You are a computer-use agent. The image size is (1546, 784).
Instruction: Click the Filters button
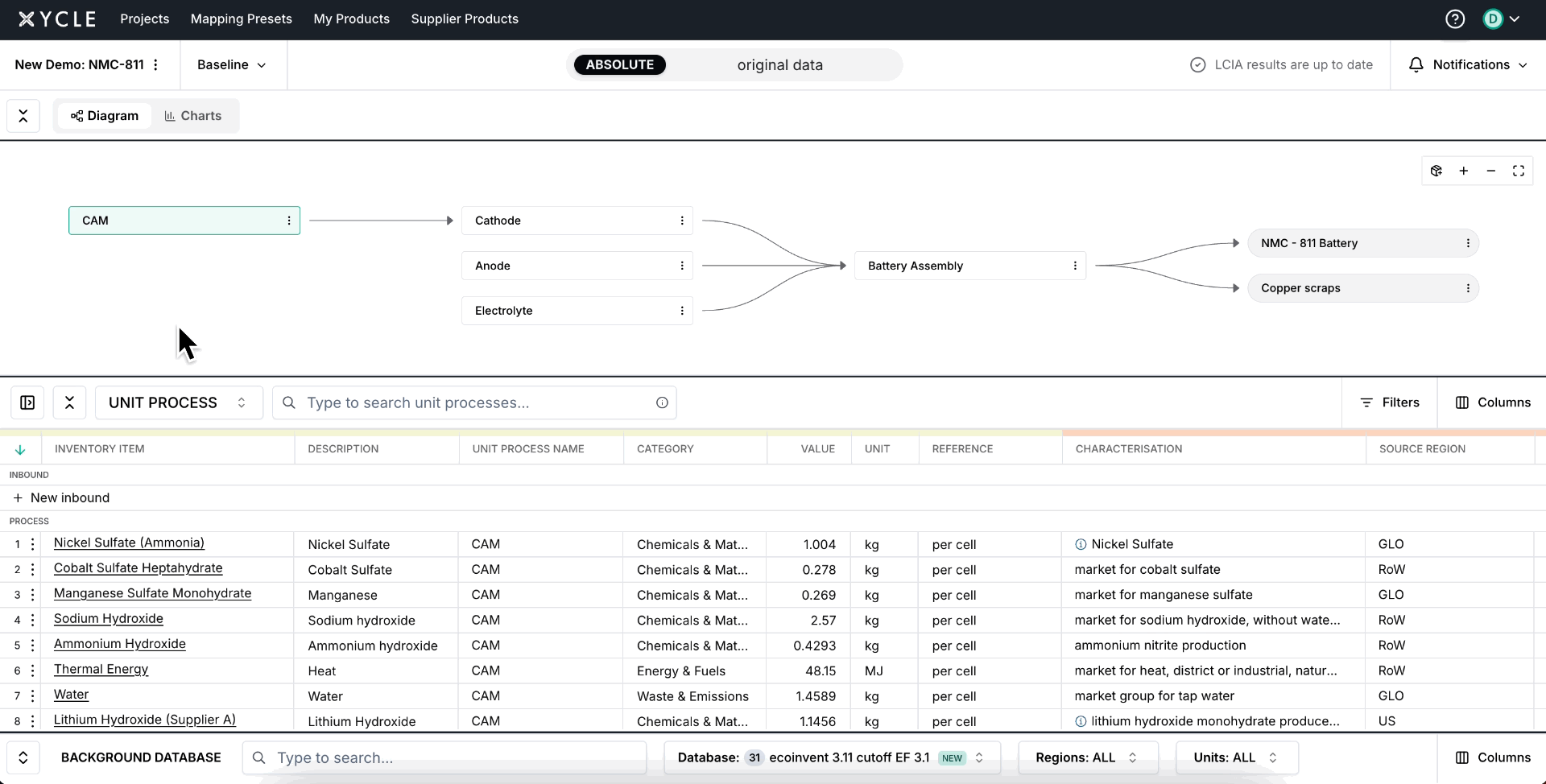point(1390,402)
